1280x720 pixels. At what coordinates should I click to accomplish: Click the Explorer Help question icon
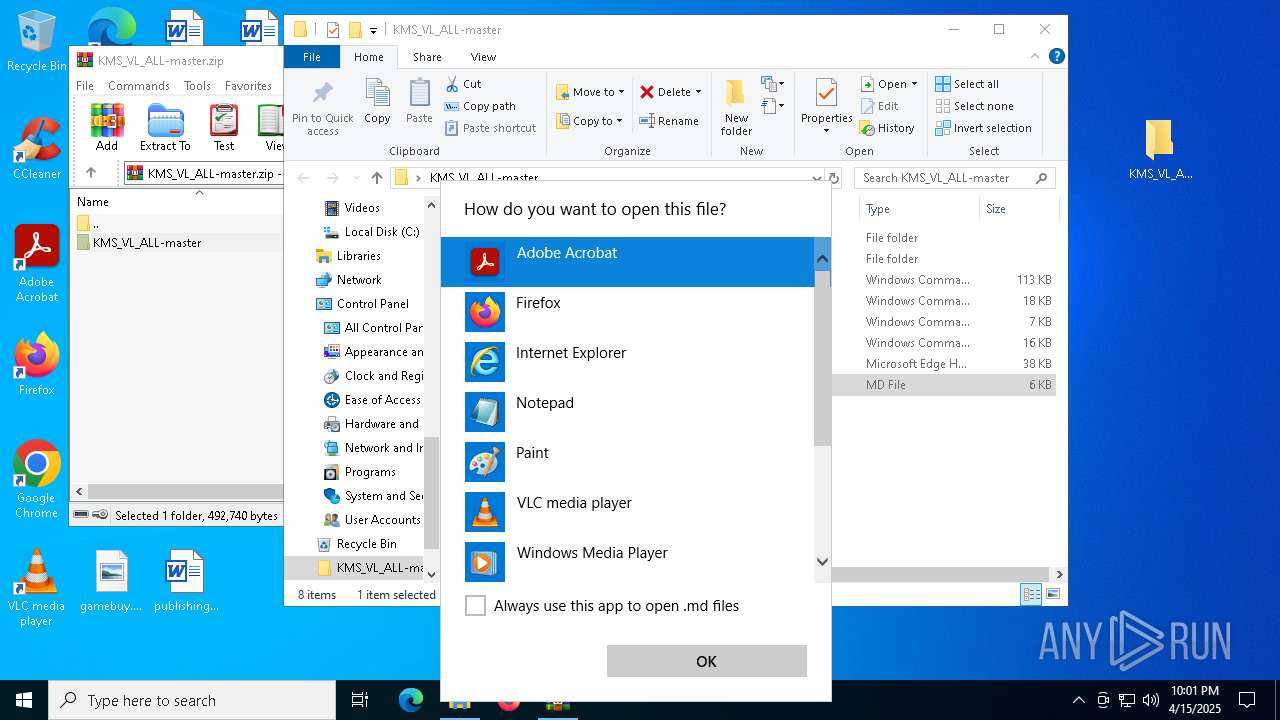click(1056, 57)
